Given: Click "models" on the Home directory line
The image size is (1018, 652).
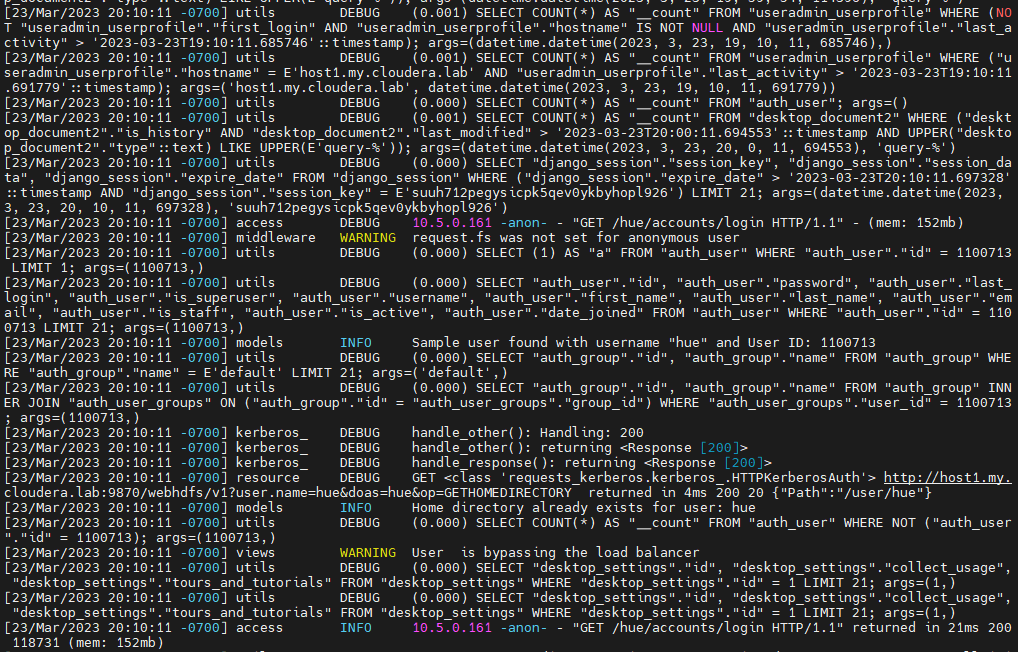Looking at the screenshot, I should click(x=259, y=507).
